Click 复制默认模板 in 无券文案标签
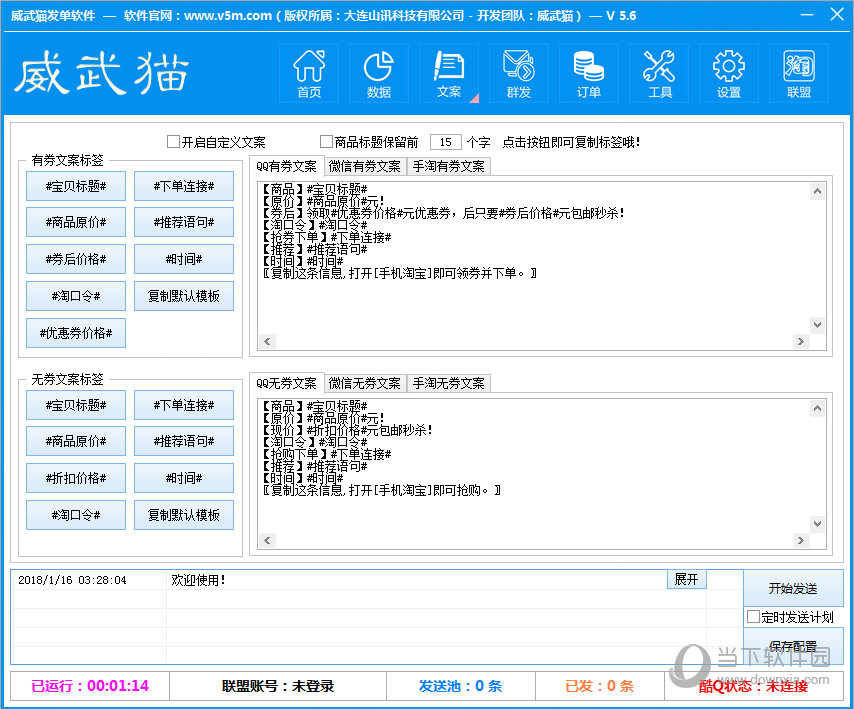Screen dimensions: 854x709 click(x=184, y=515)
